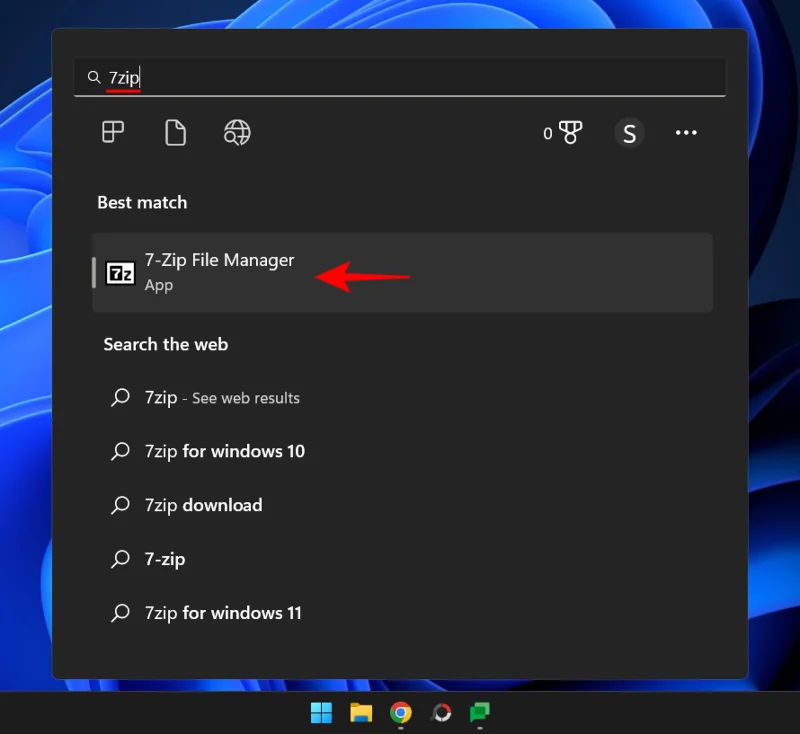Viewport: 800px width, 734px height.
Task: Select the Documents filter icon
Action: [x=174, y=133]
